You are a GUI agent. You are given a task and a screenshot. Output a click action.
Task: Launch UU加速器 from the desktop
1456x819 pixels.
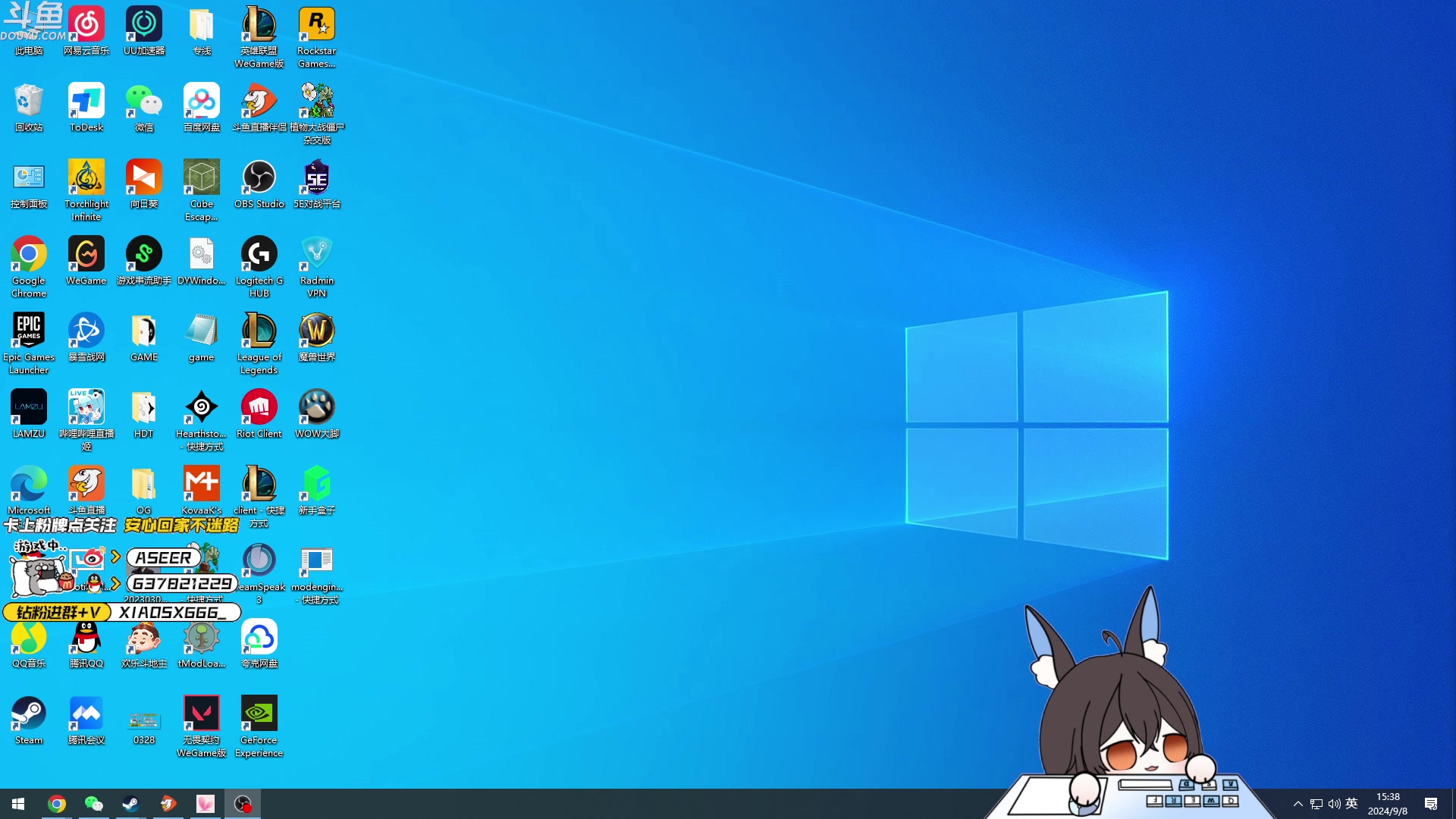(x=144, y=30)
